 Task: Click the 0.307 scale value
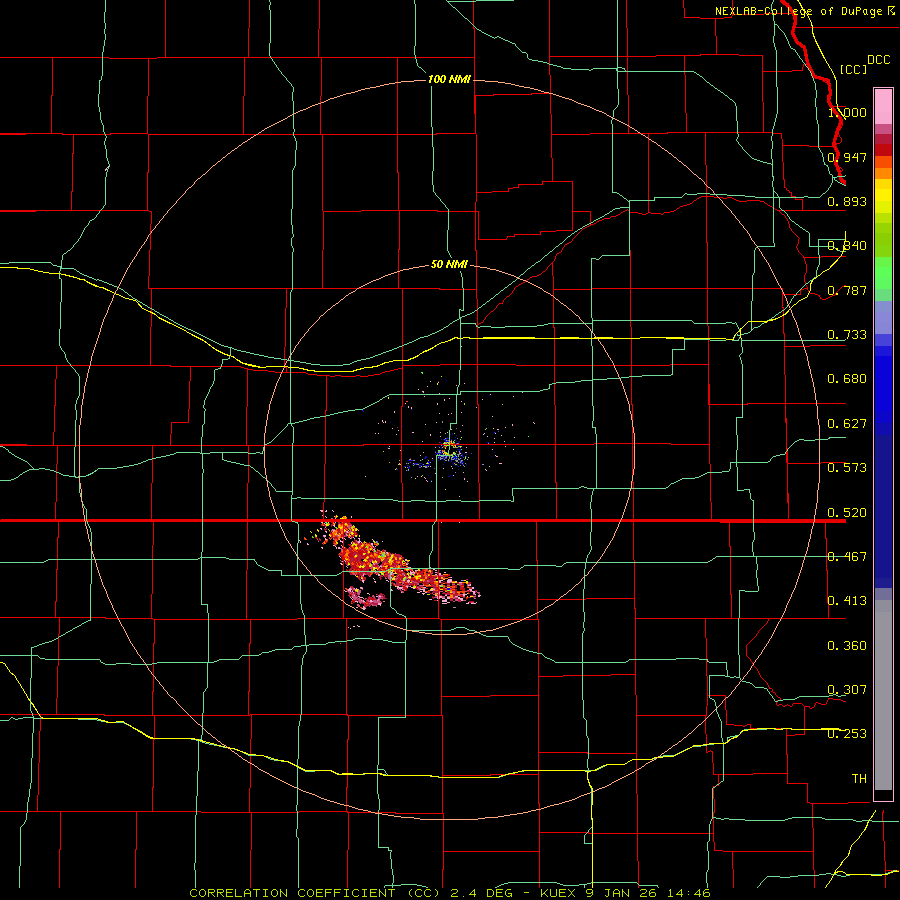tap(847, 690)
